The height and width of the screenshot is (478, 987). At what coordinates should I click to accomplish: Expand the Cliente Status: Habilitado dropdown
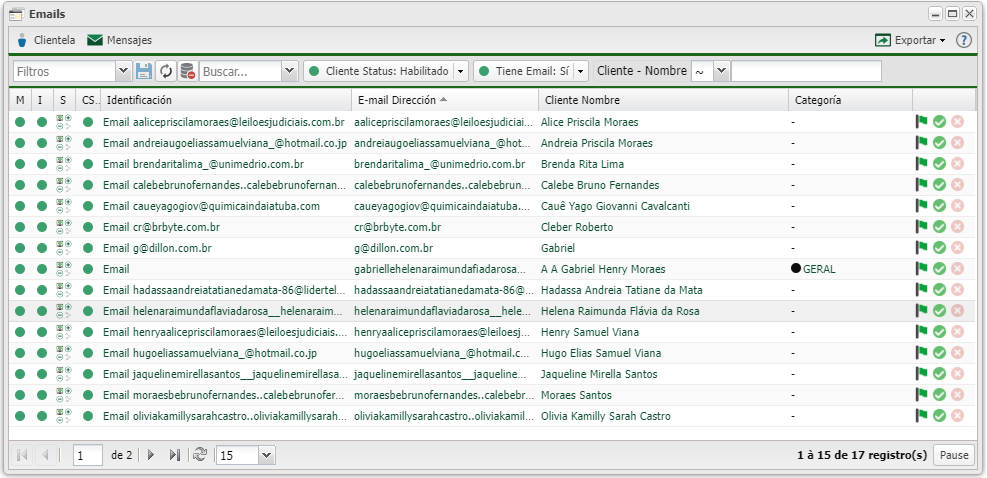[460, 71]
